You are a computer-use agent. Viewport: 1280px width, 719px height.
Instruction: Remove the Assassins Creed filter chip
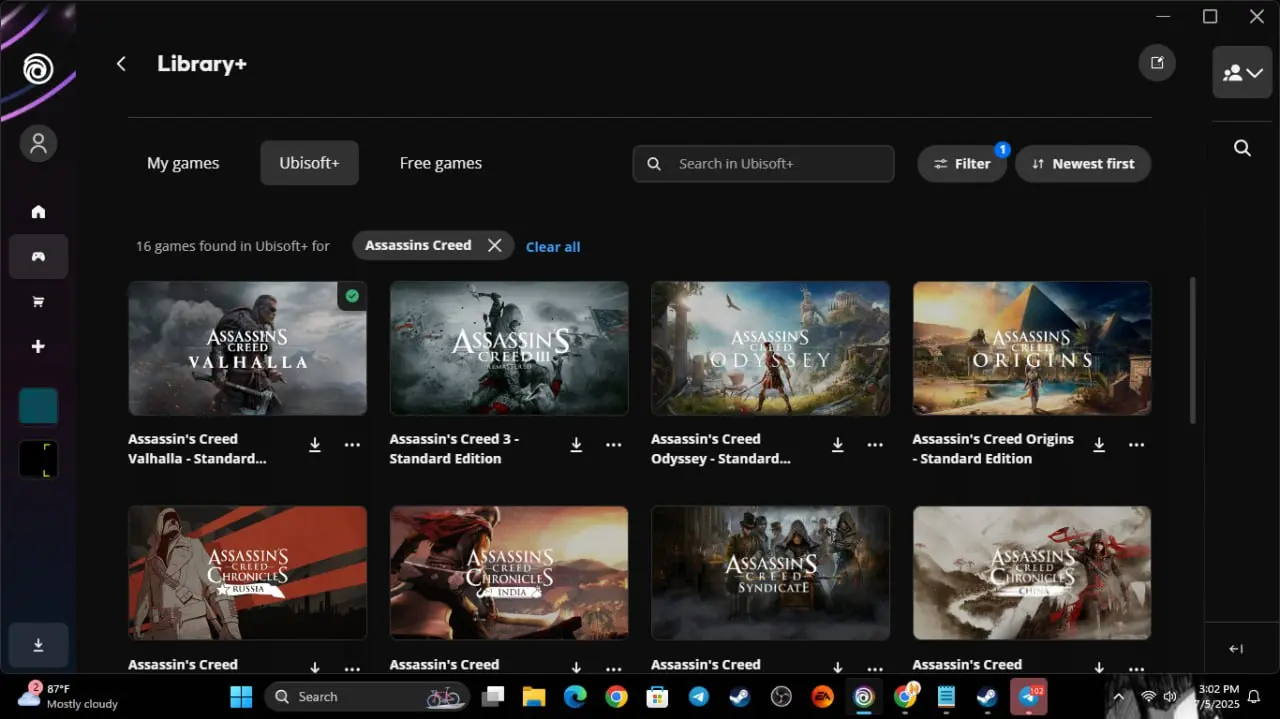tap(494, 245)
